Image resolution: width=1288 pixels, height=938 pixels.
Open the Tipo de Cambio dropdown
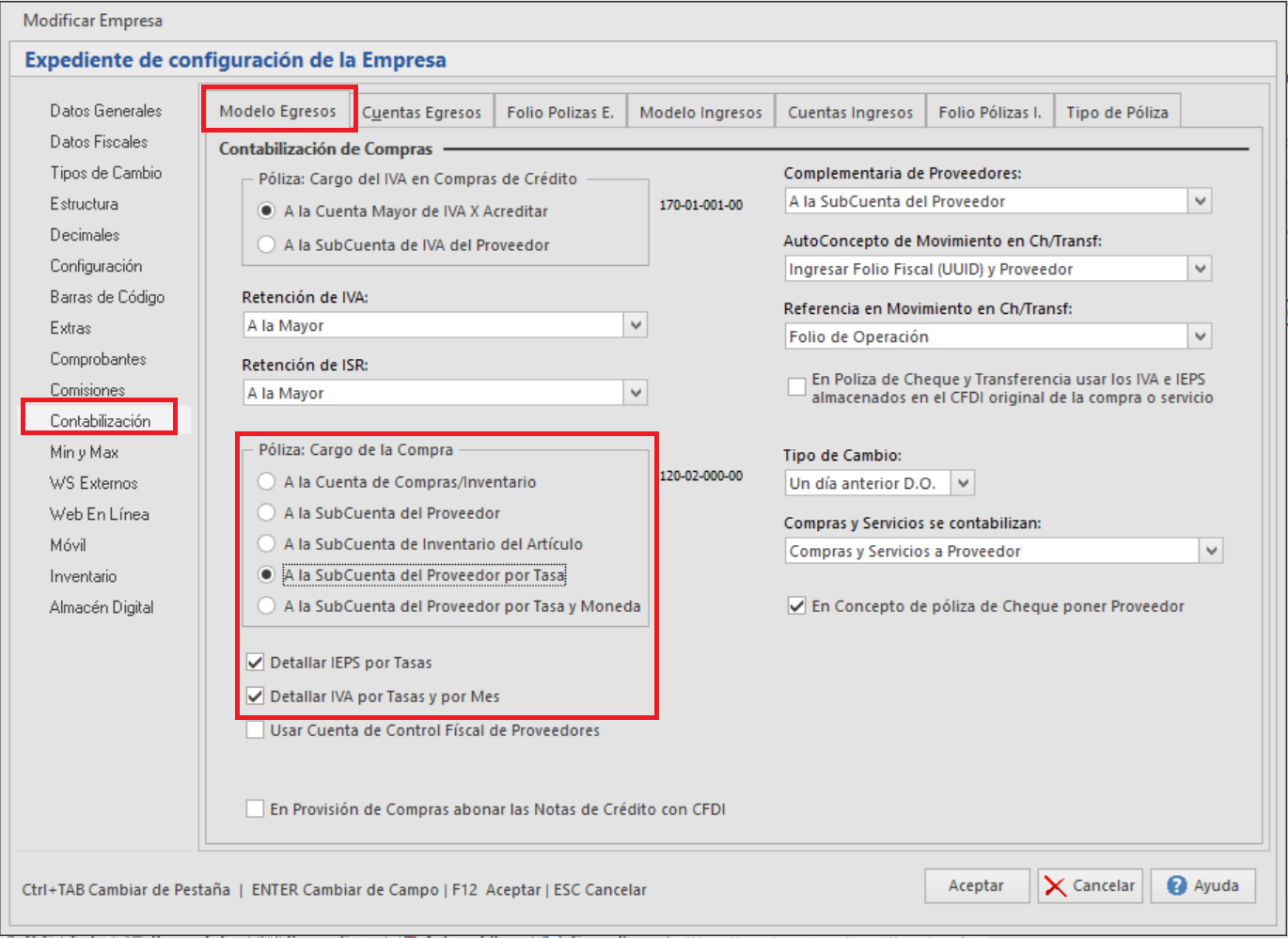point(963,483)
